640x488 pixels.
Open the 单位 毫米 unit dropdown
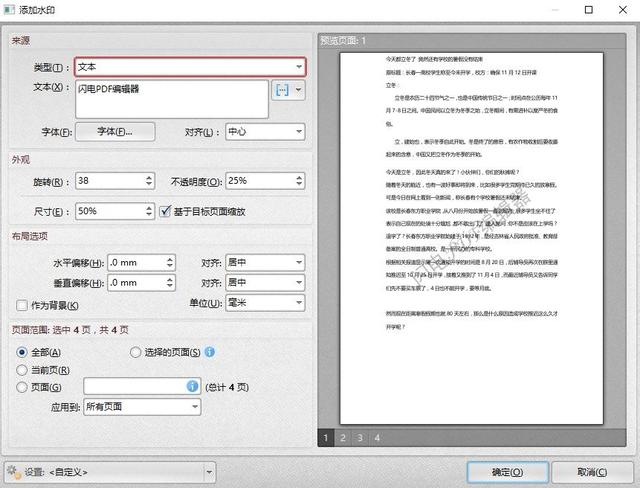(265, 303)
